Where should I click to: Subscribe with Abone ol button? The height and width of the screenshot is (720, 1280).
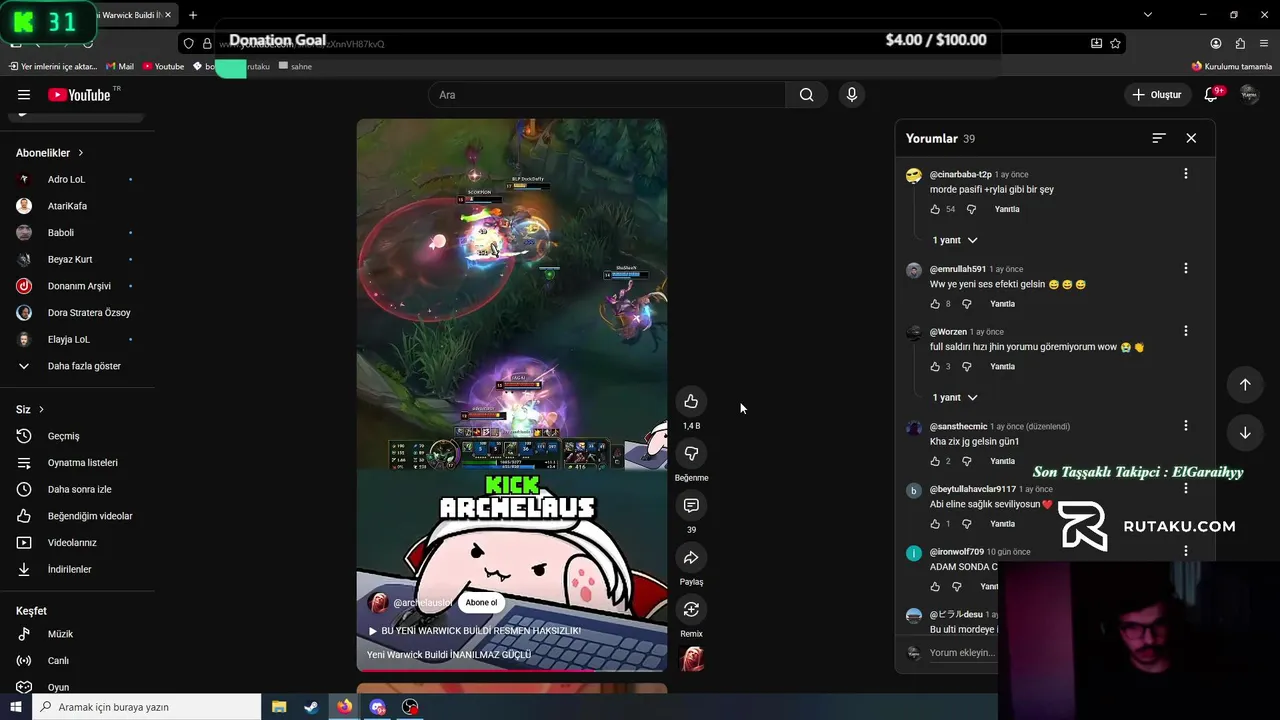point(481,603)
